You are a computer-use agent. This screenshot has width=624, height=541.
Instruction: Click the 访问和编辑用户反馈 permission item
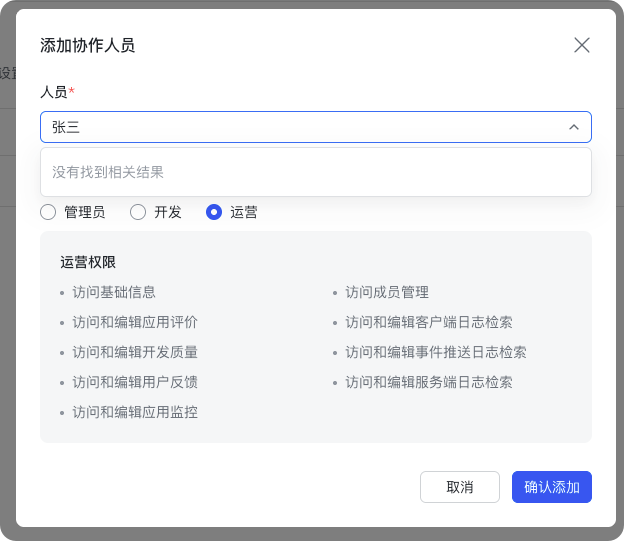(135, 382)
